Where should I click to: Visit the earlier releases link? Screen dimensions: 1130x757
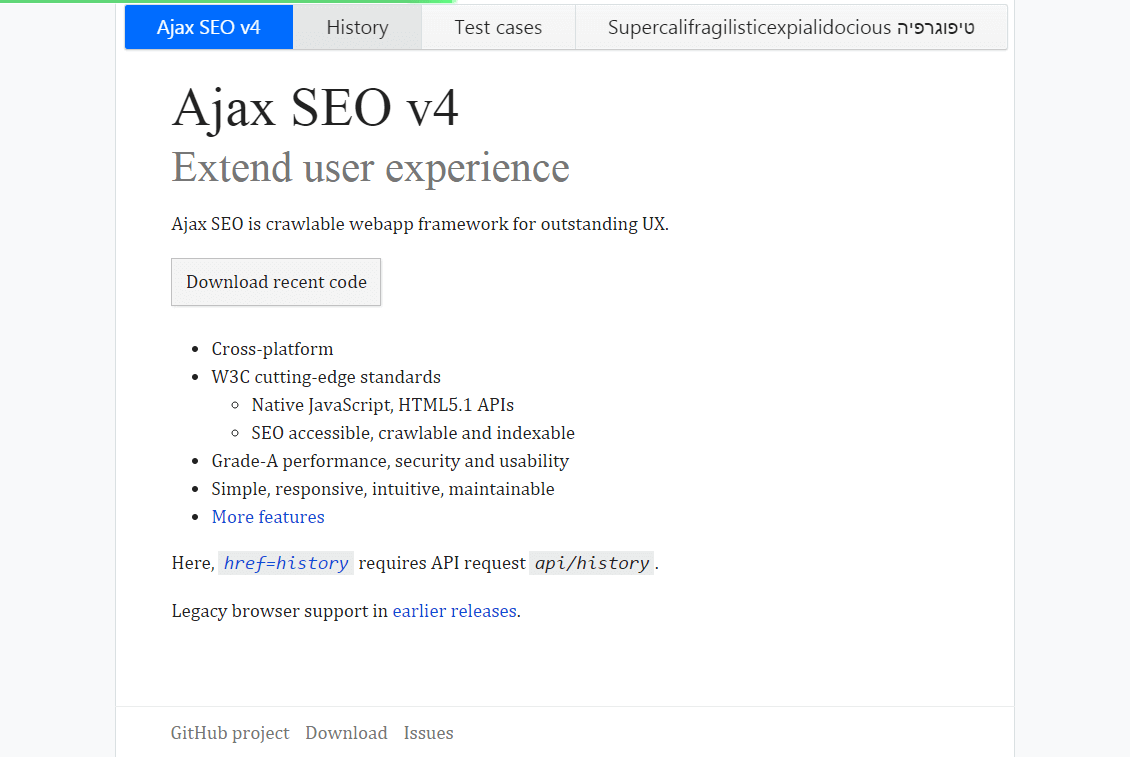[454, 610]
